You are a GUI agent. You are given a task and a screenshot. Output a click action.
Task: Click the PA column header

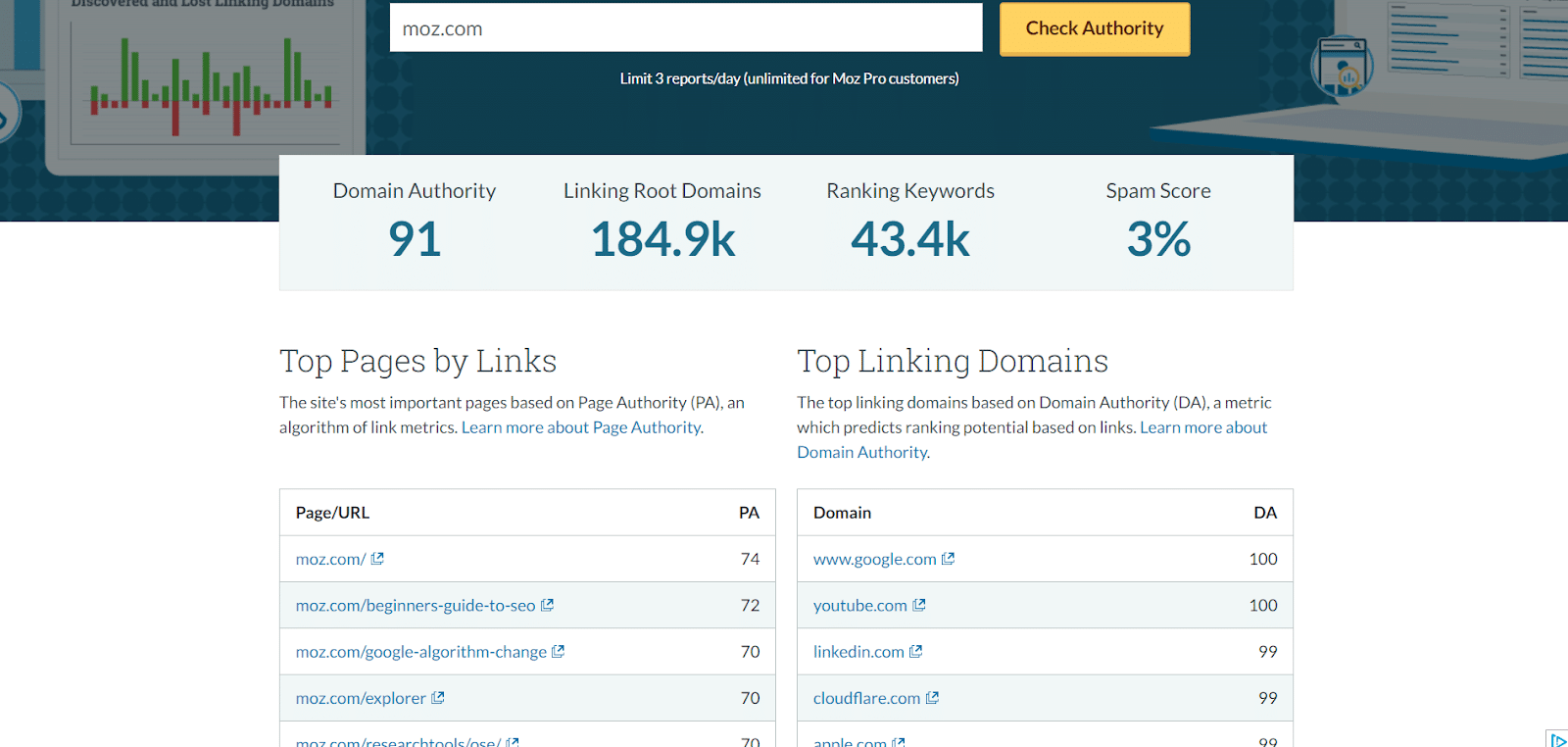(749, 513)
